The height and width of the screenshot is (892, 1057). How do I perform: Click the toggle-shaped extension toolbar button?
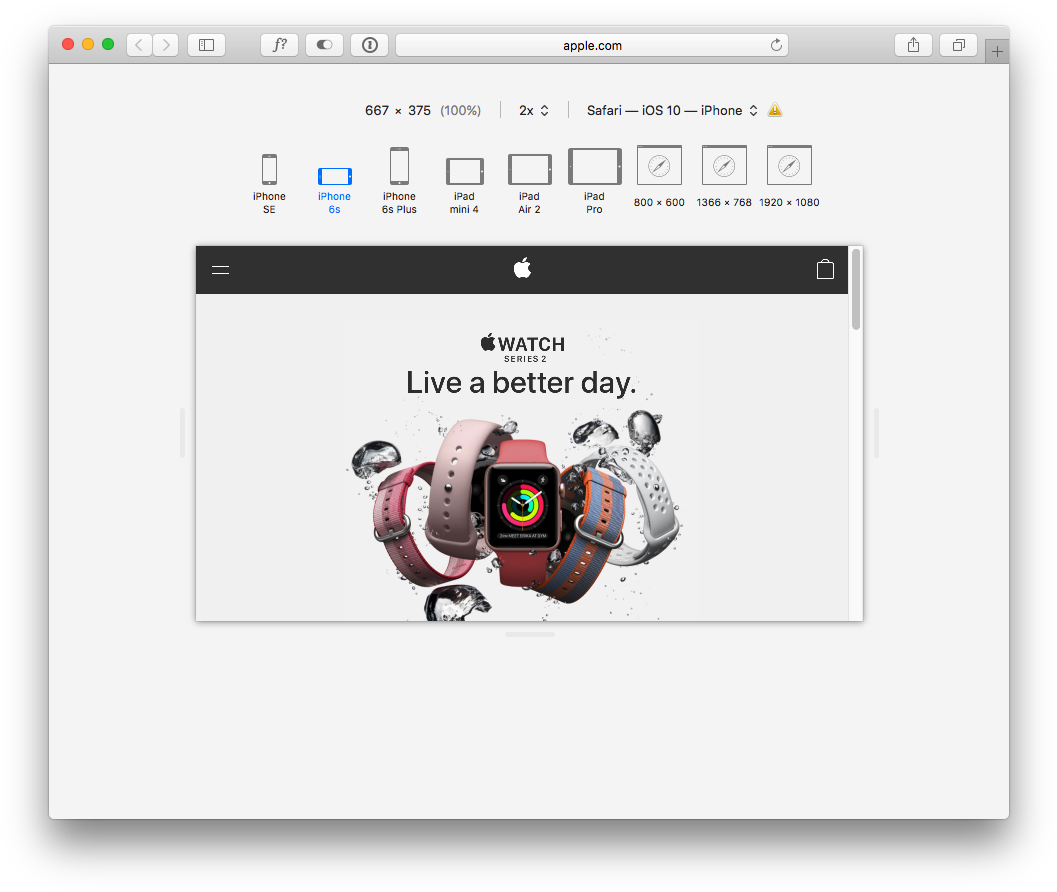(324, 45)
